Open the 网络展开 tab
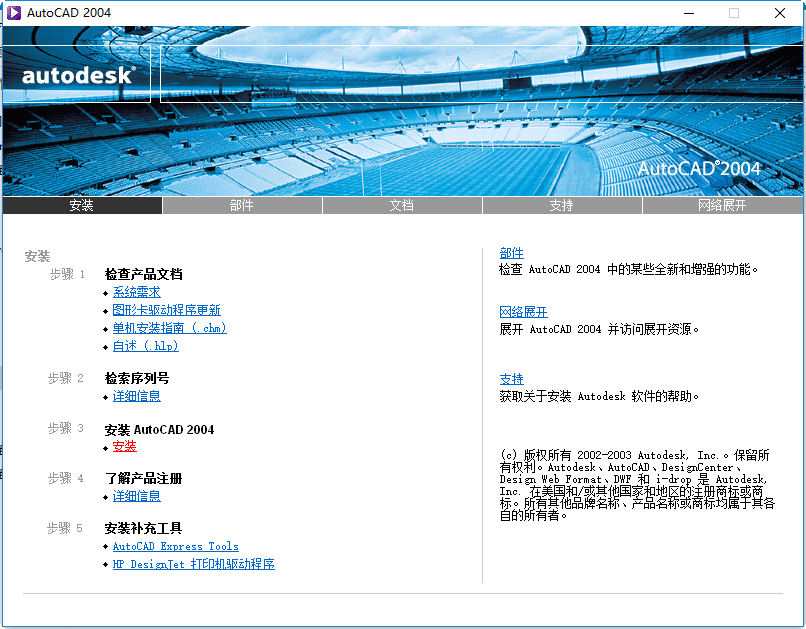Viewport: 806px width, 629px height. coord(721,205)
